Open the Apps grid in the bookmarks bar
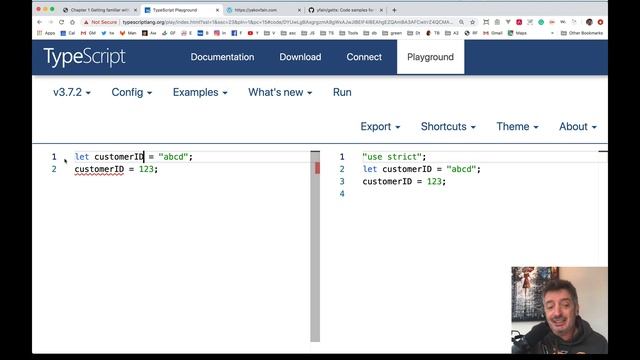Image resolution: width=640 pixels, height=360 pixels. (x=46, y=33)
